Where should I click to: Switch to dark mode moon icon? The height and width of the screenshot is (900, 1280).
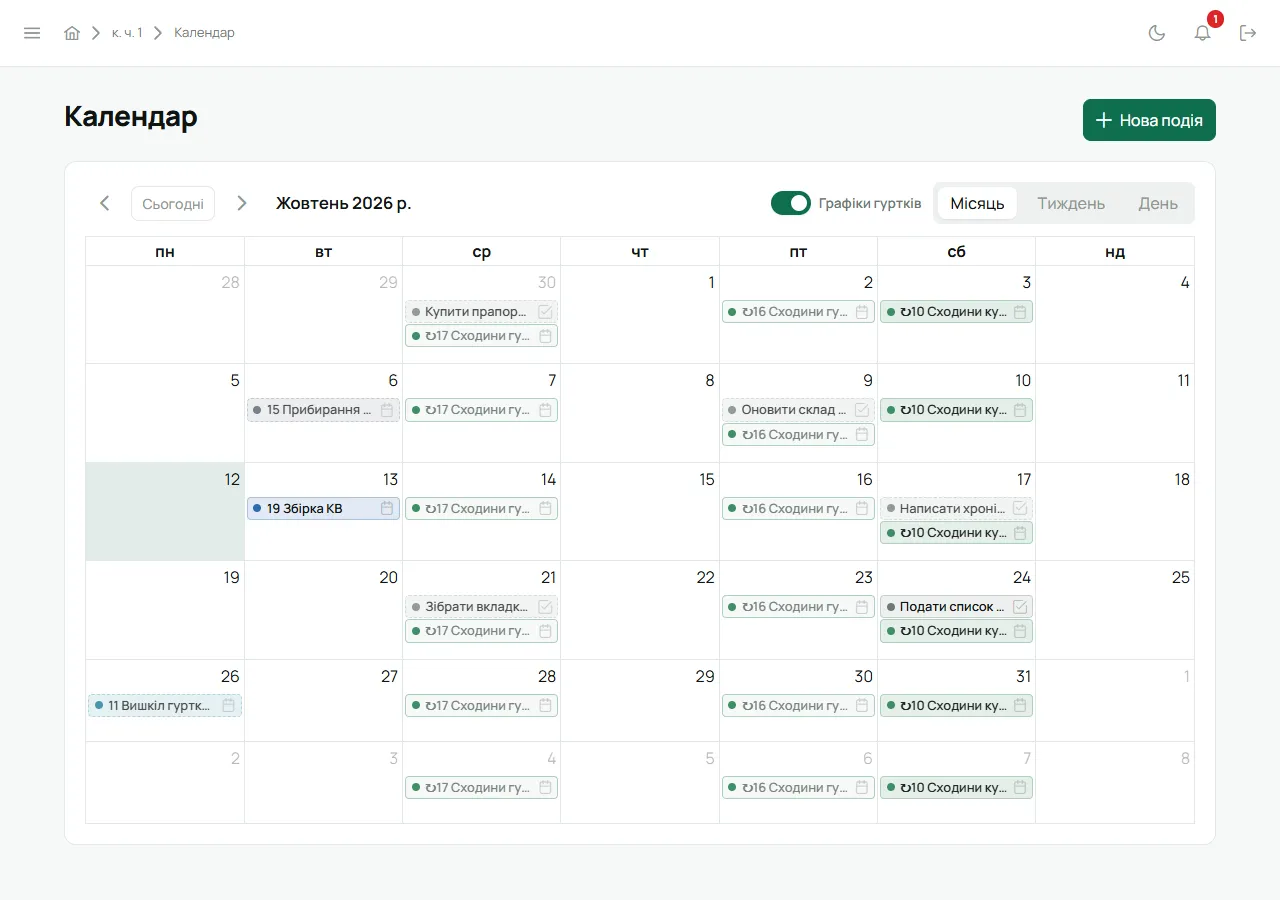[x=1157, y=33]
